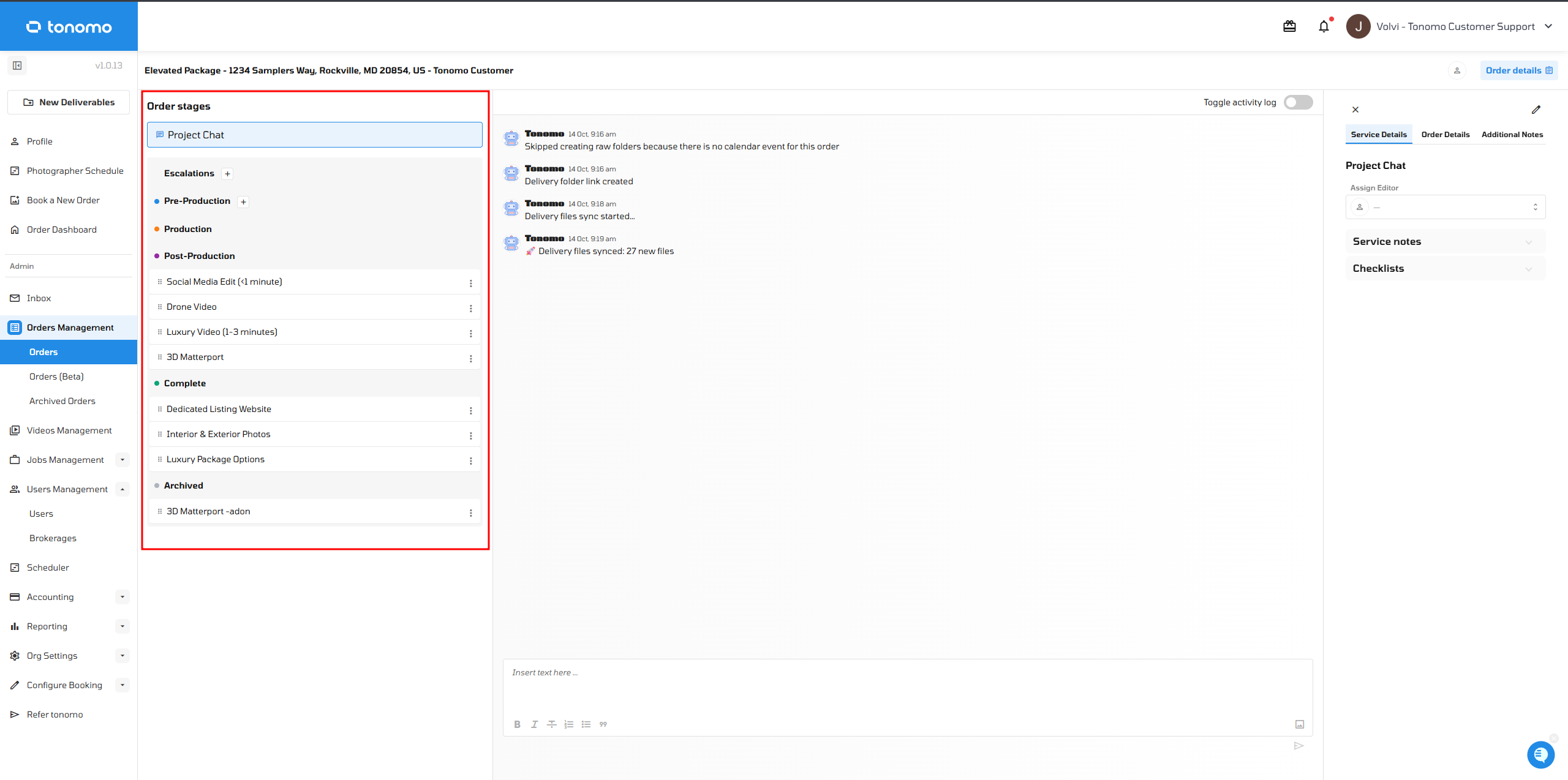Click the assign user icon near Order details
Viewport: 1568px width, 780px height.
pyautogui.click(x=1457, y=70)
